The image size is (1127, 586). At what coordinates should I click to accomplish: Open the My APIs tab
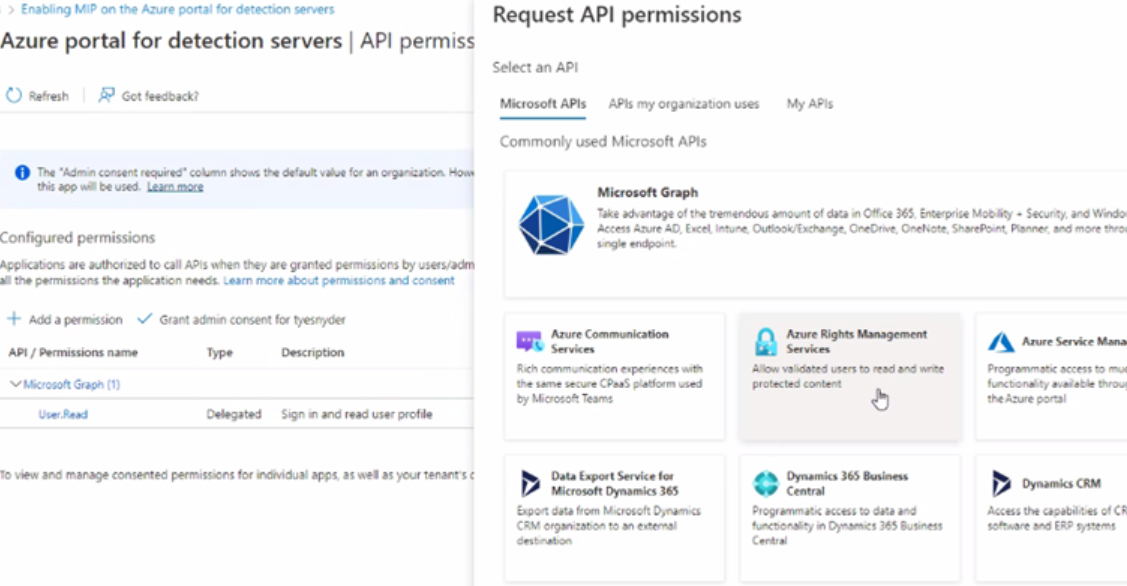click(x=809, y=104)
